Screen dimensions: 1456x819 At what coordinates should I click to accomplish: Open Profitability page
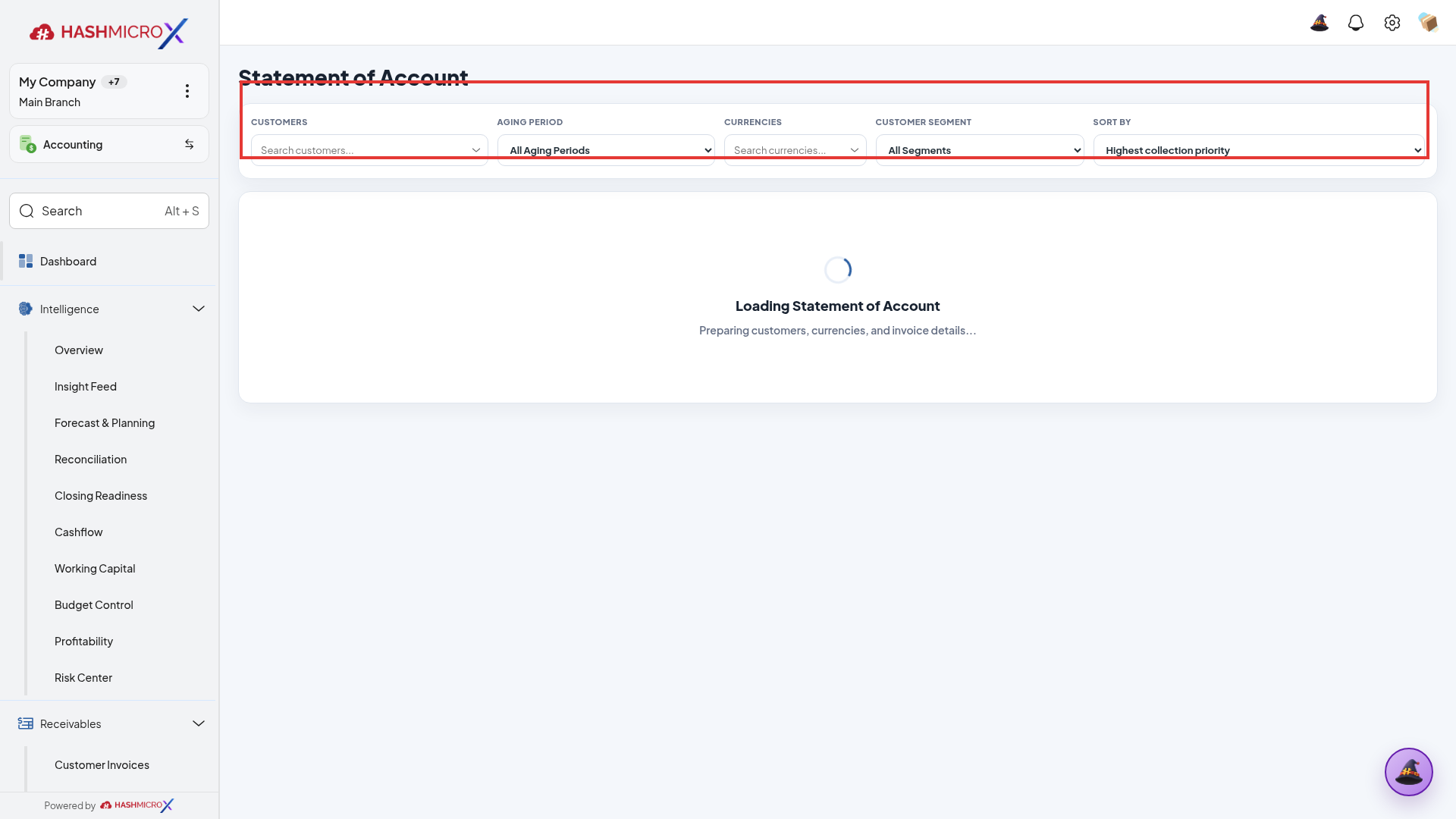click(x=84, y=642)
